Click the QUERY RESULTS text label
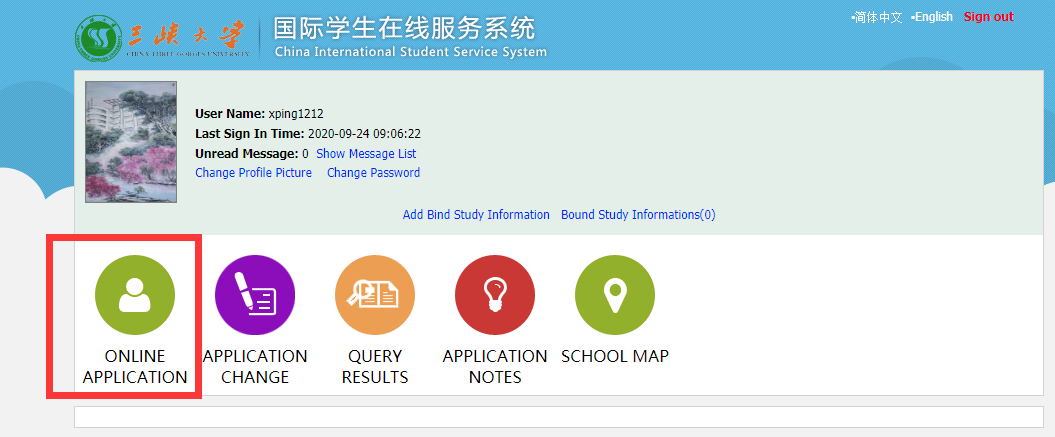Screen dimensions: 1055x437 click(375, 367)
